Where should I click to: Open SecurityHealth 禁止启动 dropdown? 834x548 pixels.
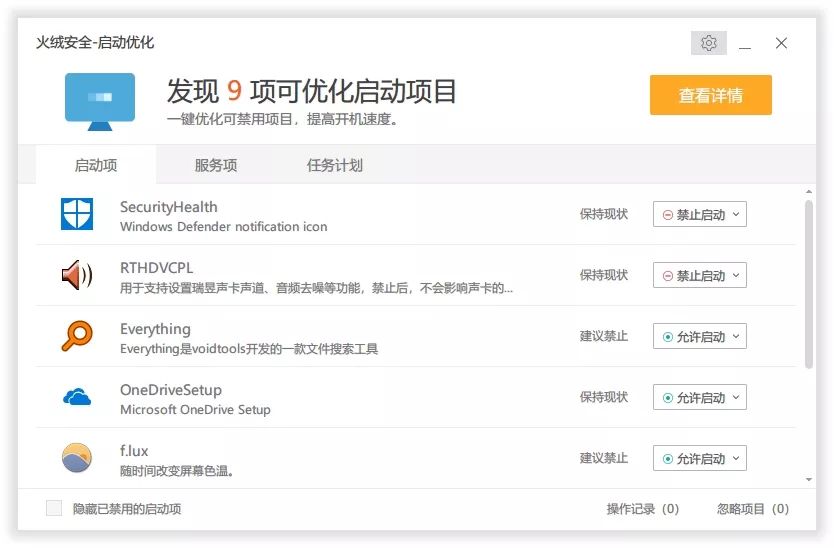pyautogui.click(x=699, y=214)
